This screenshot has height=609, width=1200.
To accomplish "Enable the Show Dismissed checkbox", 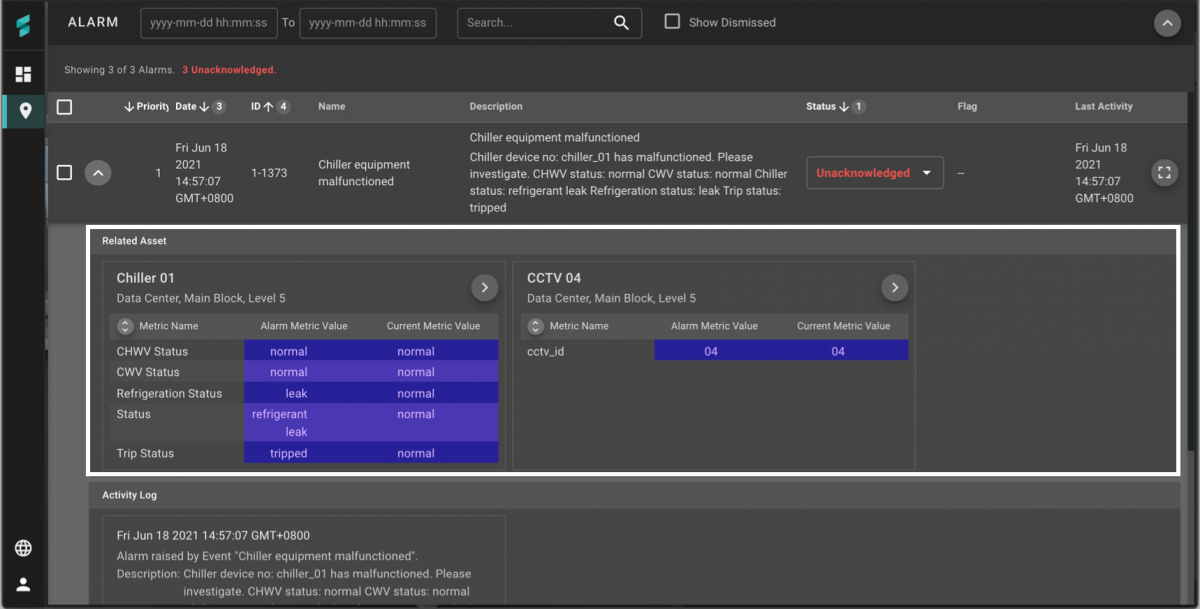I will [672, 21].
